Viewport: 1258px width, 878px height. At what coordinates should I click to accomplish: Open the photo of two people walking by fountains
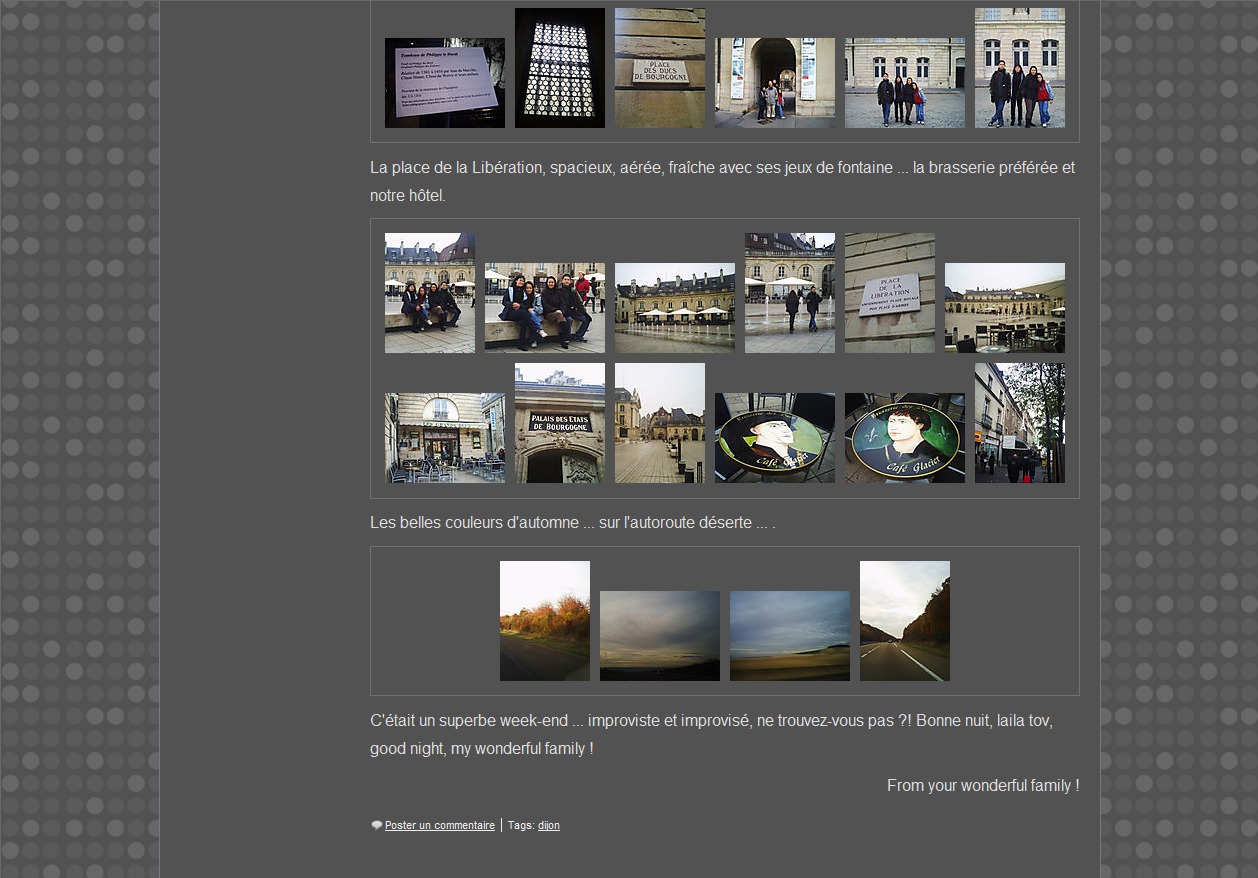click(x=789, y=293)
